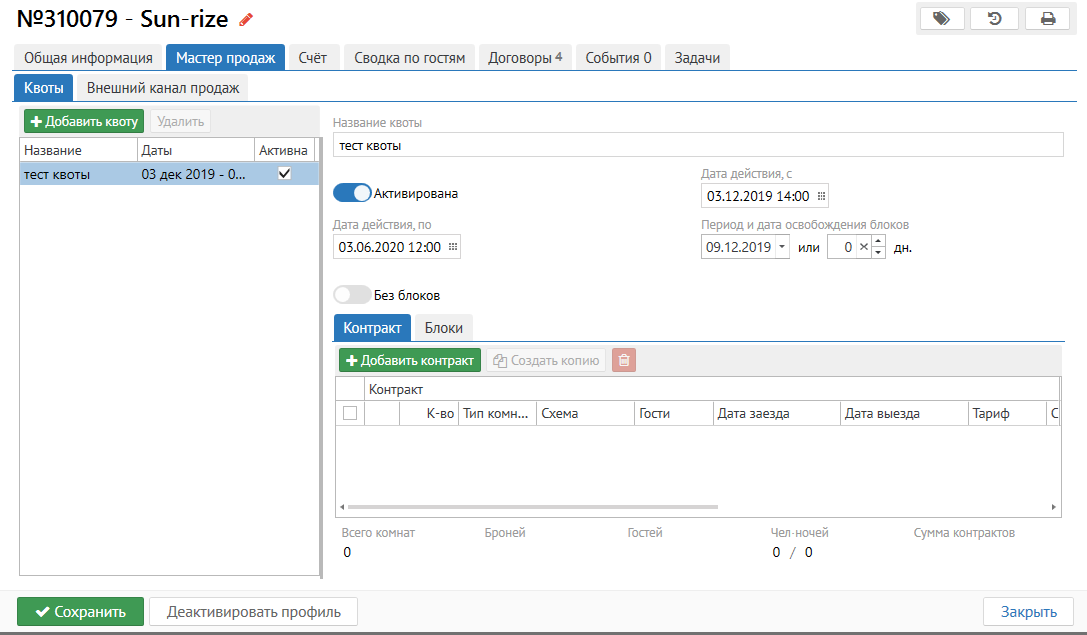Enable the Без блоков switch

tap(352, 295)
